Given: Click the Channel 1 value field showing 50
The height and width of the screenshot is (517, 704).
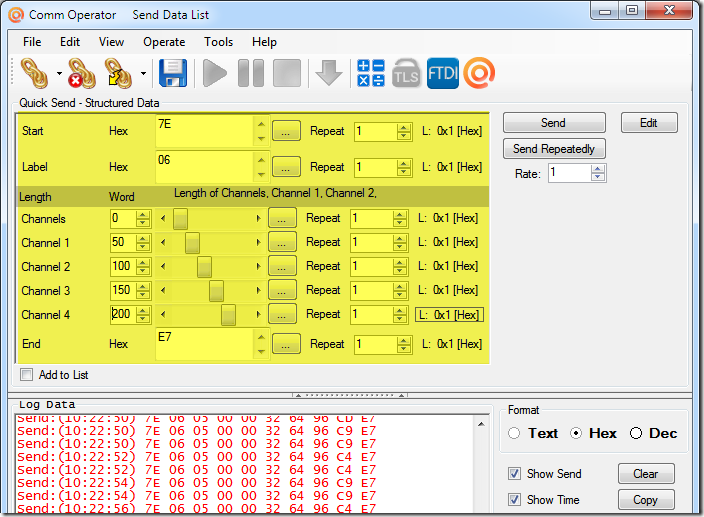Looking at the screenshot, I should [x=123, y=242].
